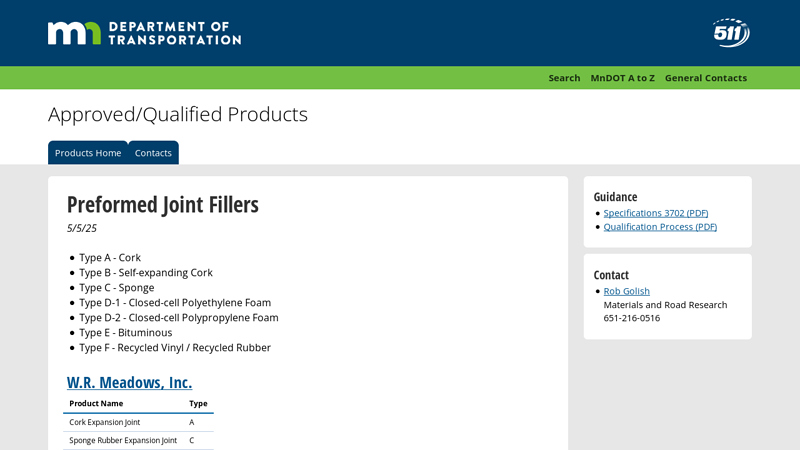800x450 pixels.
Task: Click the Product Name column header
Action: click(x=96, y=403)
